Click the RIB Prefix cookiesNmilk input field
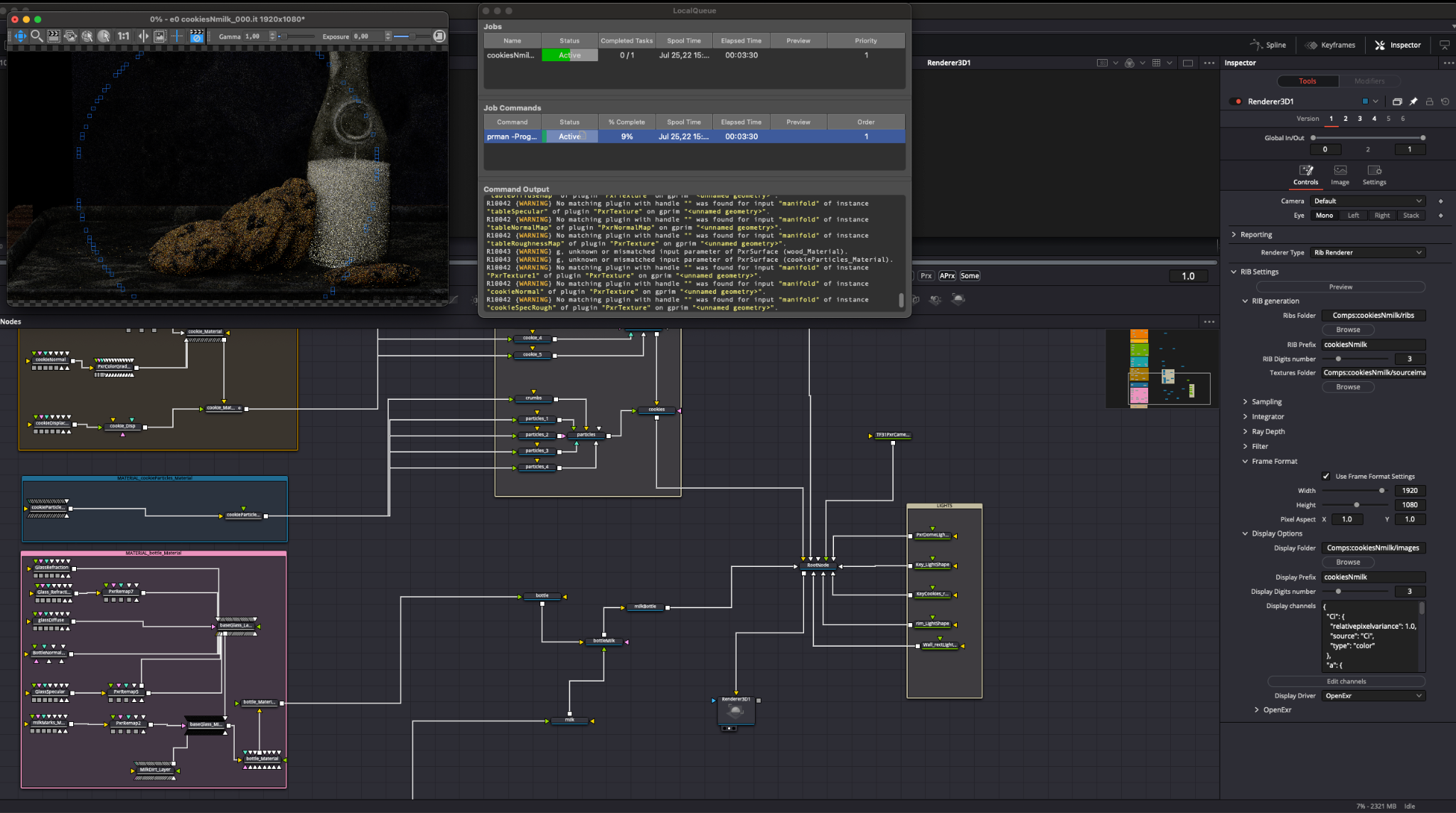 point(1374,345)
